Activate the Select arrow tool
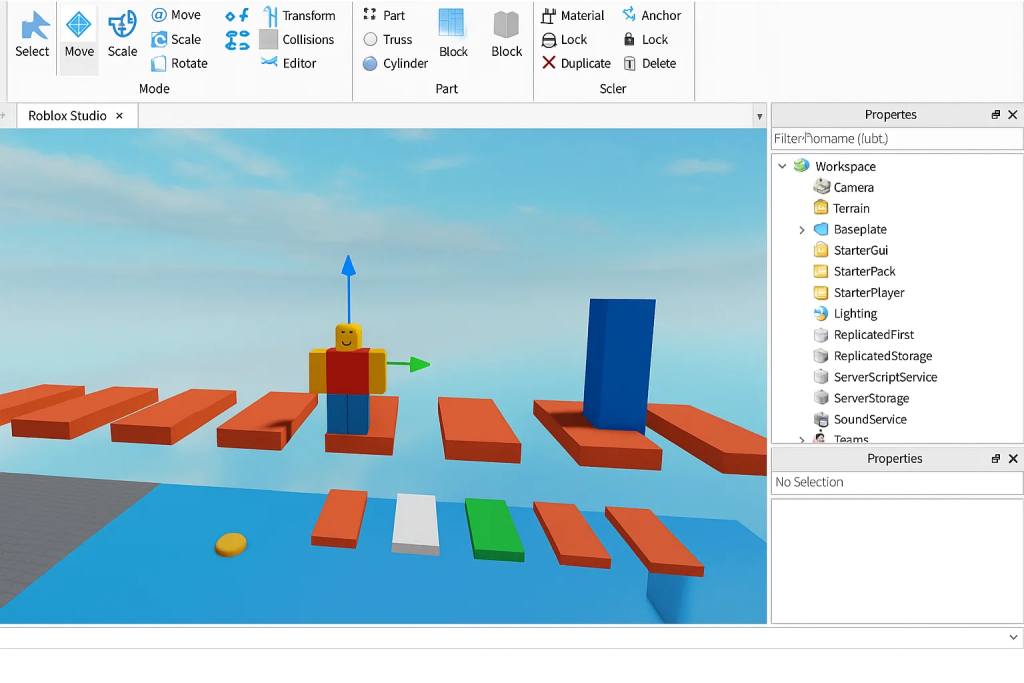 32,35
